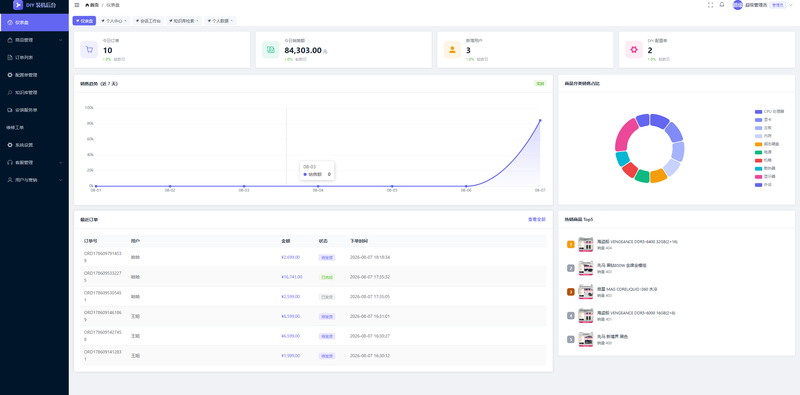The height and width of the screenshot is (395, 800).
Task: Enter fullscreen mode via top-right icon
Action: pyautogui.click(x=710, y=5)
